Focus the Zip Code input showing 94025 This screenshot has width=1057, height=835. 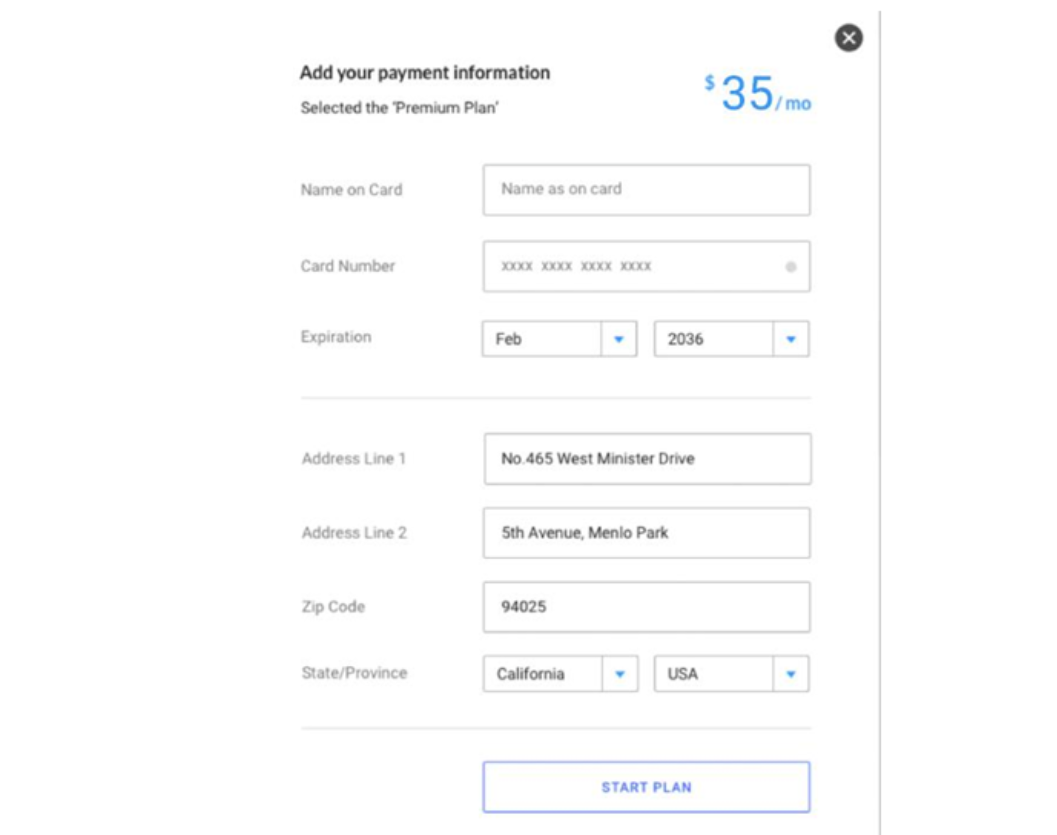(x=646, y=607)
